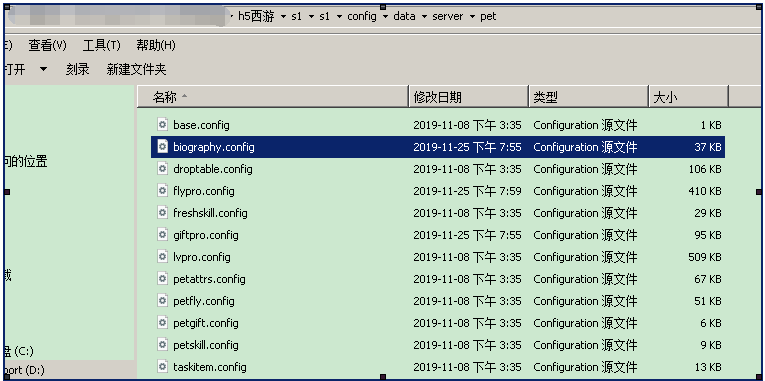Screen dimensions: 765x381
Task: Click the giftpro.config file icon
Action: click(162, 234)
